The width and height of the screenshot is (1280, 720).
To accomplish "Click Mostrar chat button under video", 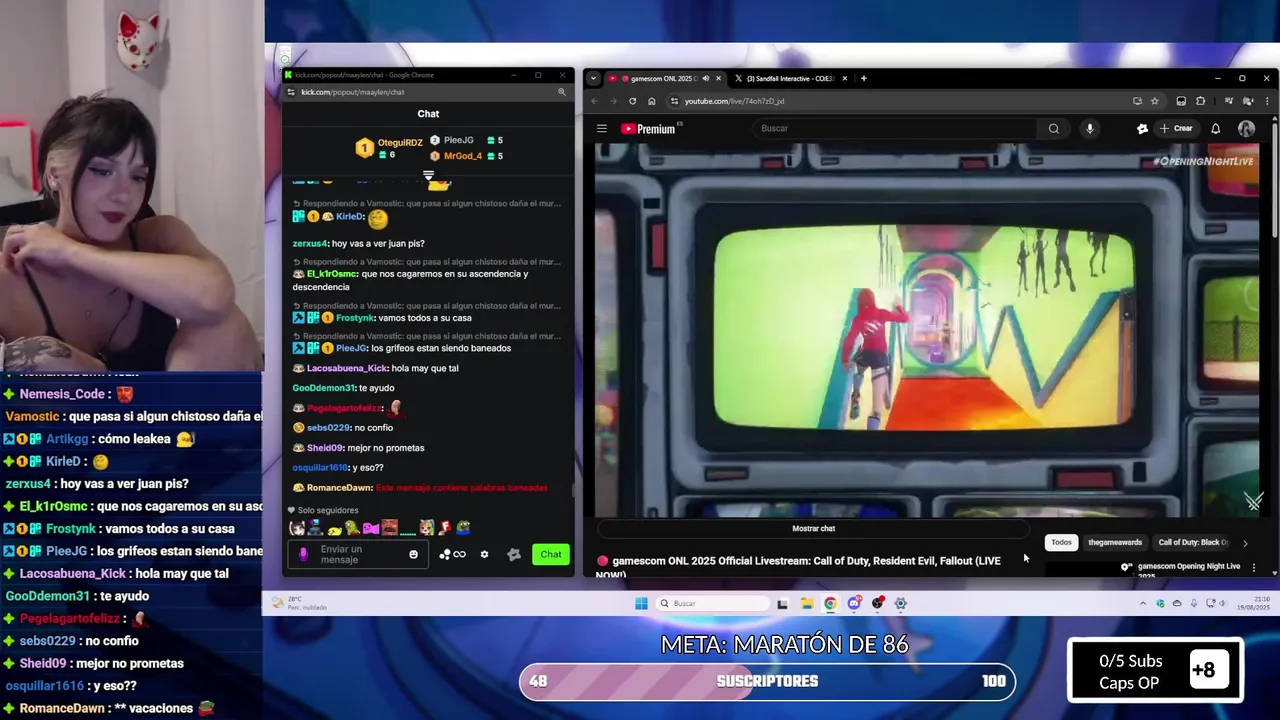I will point(813,528).
